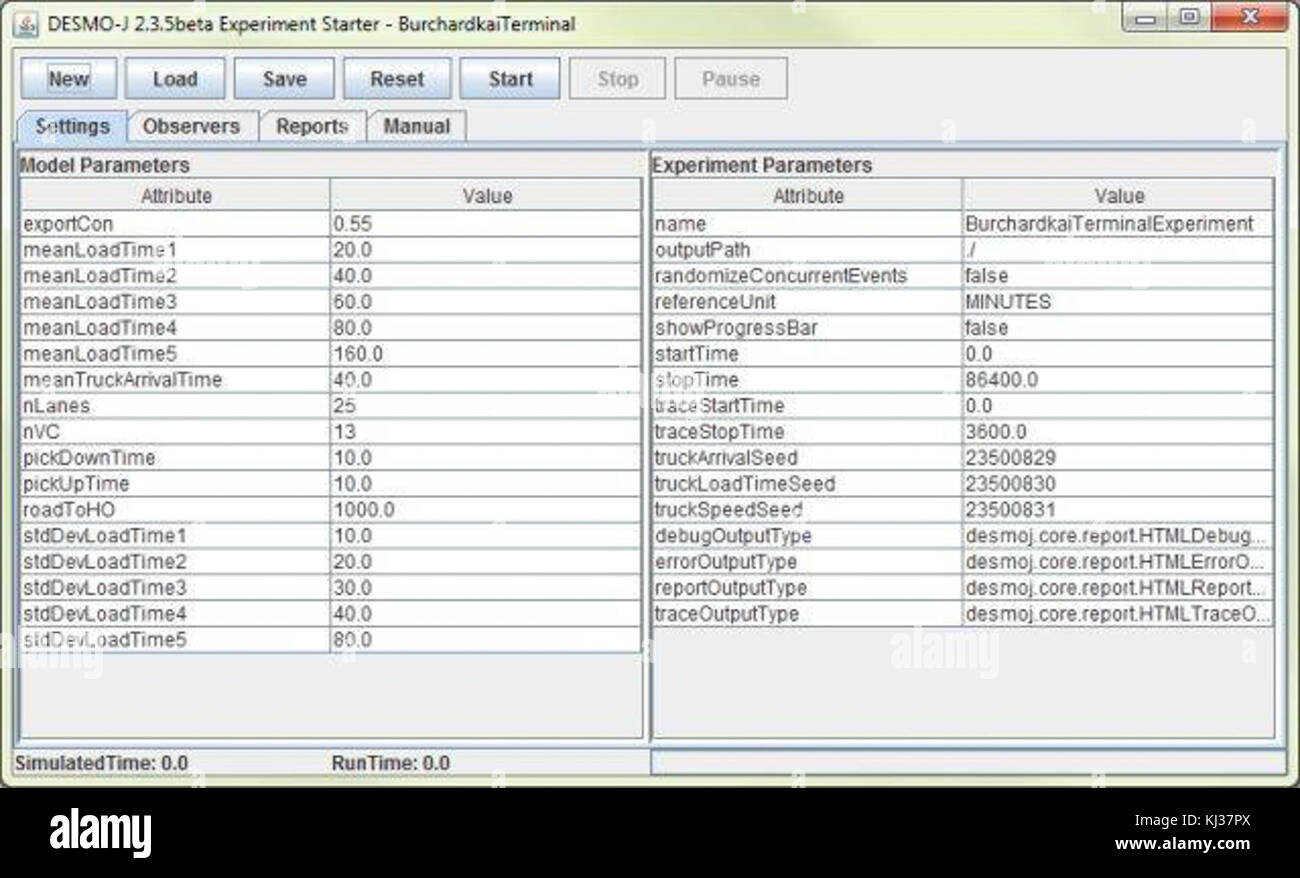
Task: Select the exportCon value 0.55
Action: tap(486, 224)
